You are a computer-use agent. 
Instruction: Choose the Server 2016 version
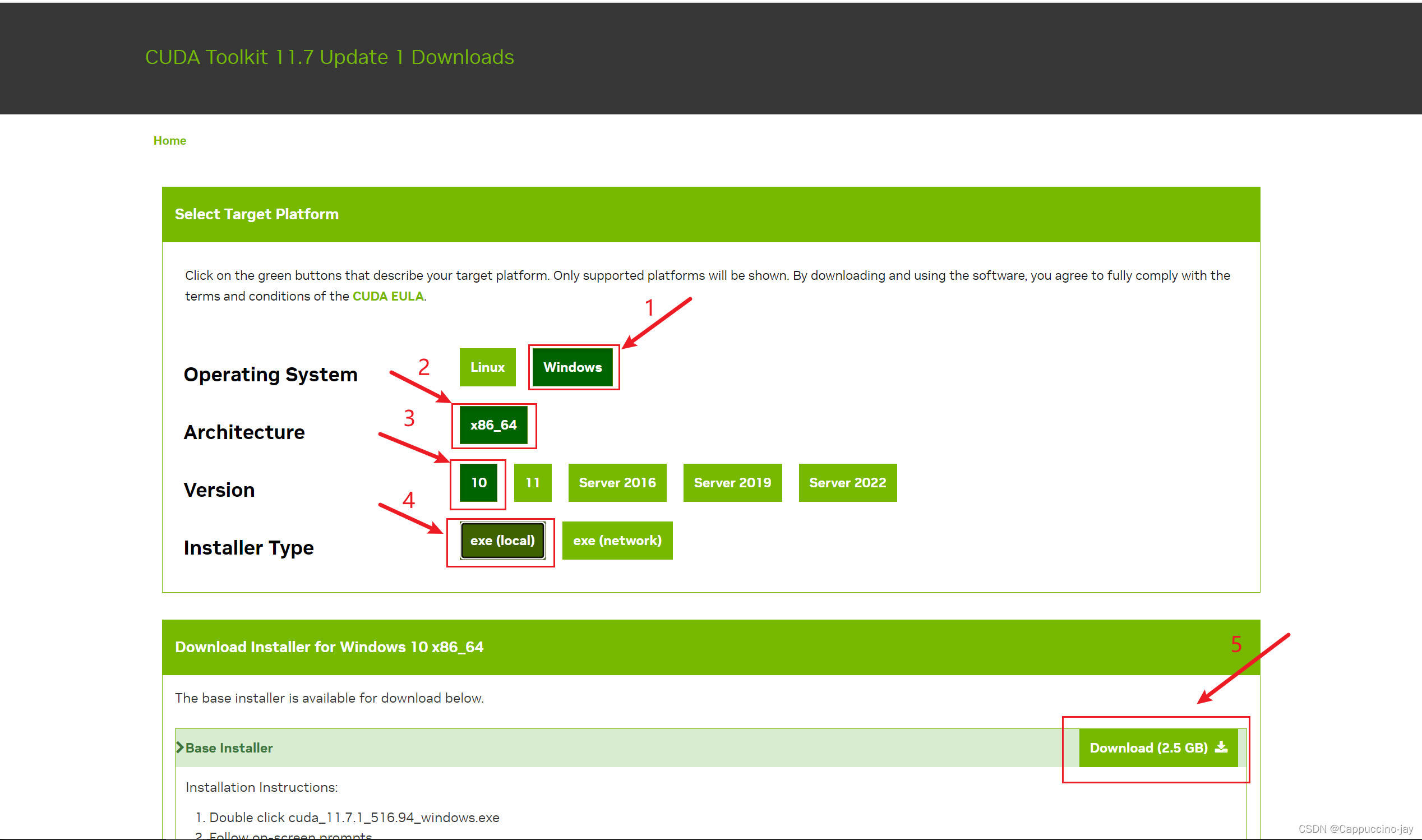point(617,483)
